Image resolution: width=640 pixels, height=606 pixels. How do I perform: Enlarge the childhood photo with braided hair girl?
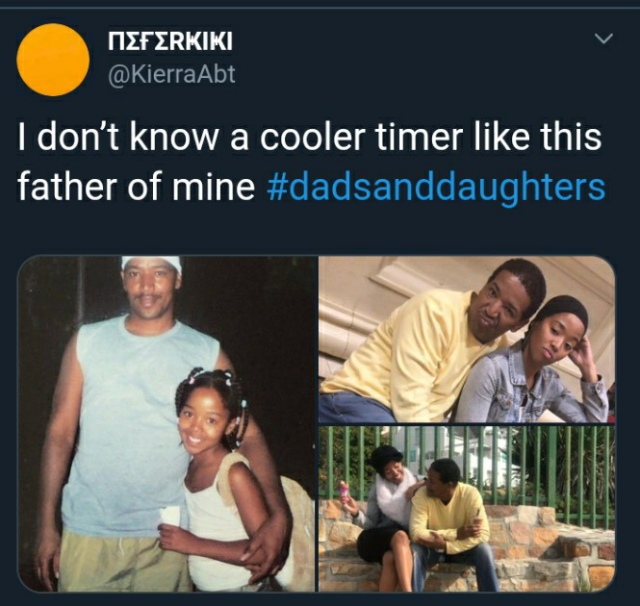[166, 424]
